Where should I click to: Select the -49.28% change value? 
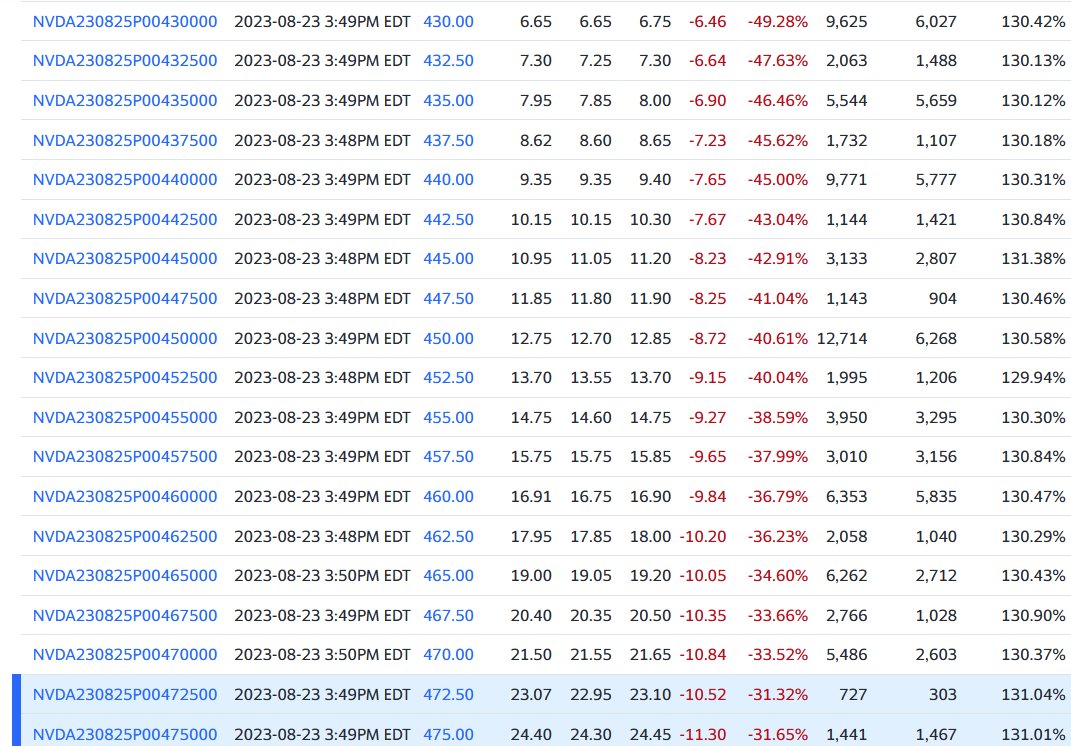click(x=777, y=21)
